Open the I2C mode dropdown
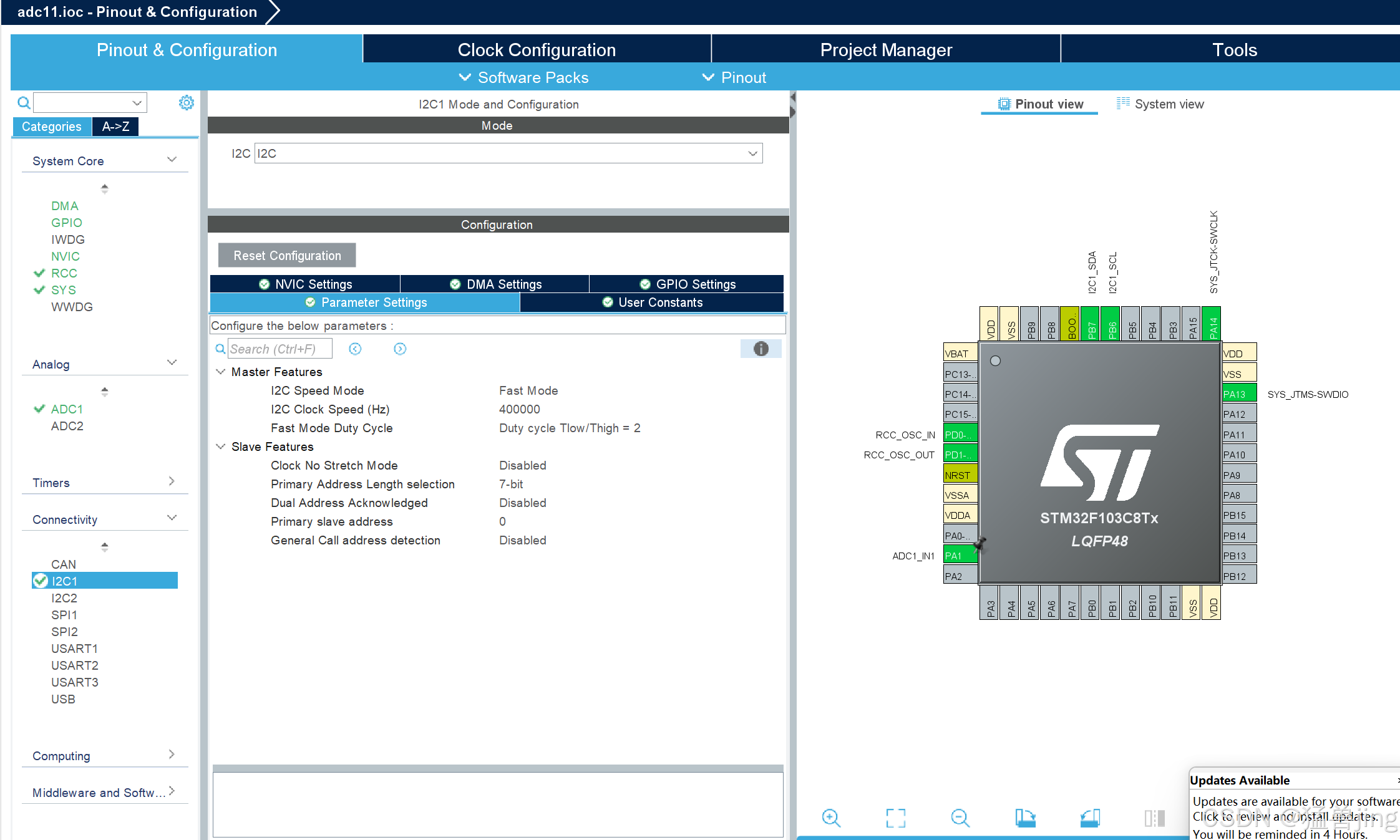 [x=752, y=153]
